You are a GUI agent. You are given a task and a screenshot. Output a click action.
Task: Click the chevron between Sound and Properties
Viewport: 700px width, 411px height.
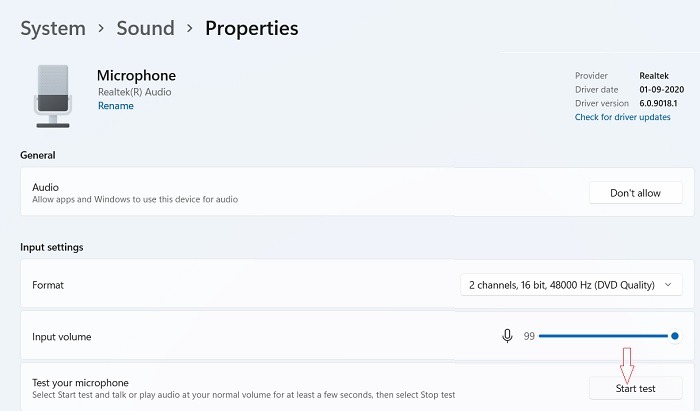tap(189, 28)
